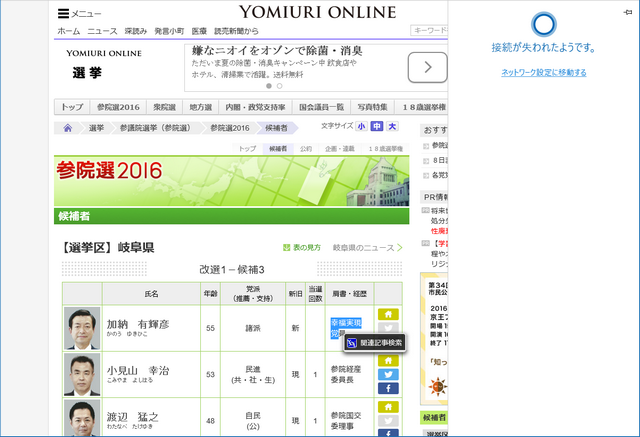Click 渡辺 猛之's candidate photo
This screenshot has width=640, height=437.
82,418
